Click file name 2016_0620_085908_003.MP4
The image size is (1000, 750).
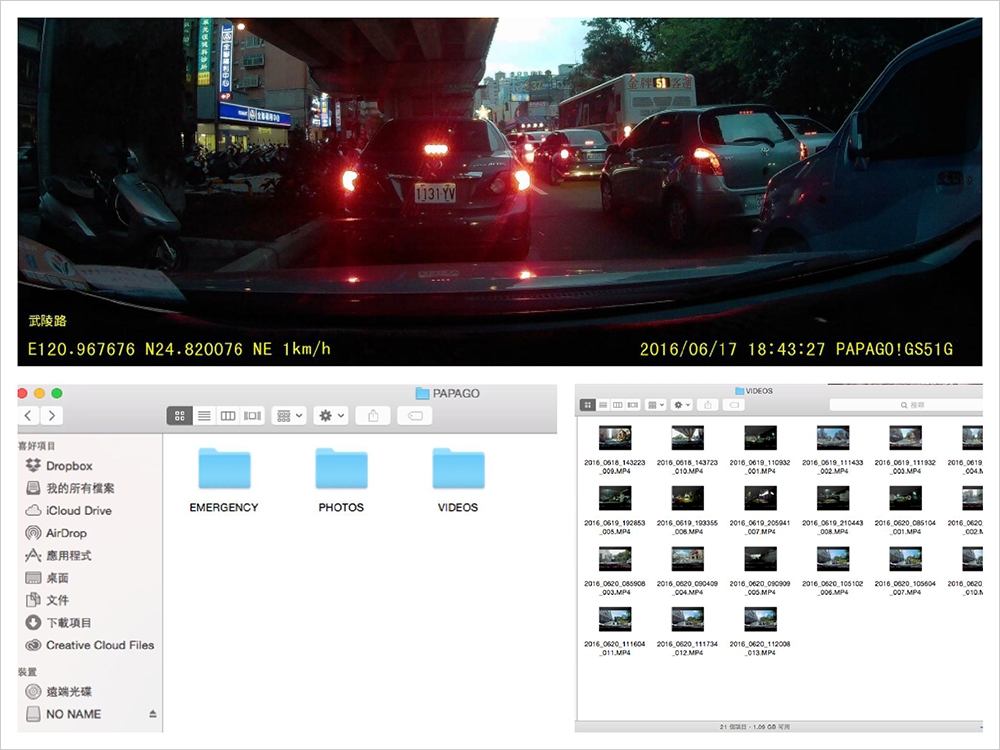(615, 588)
